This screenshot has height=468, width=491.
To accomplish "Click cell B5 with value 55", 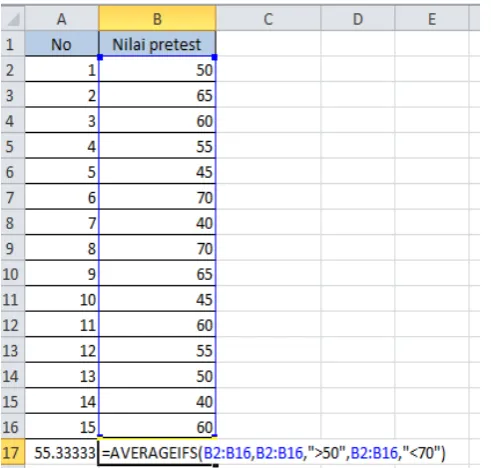I will [157, 146].
